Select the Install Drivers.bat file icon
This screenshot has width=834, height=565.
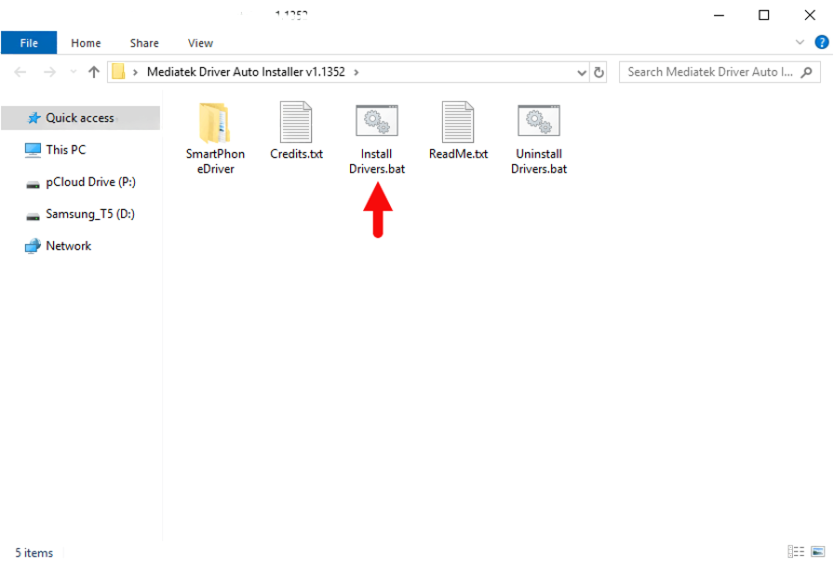(377, 120)
